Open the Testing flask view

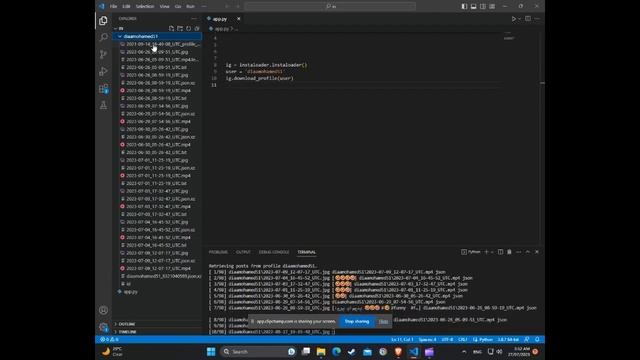point(103,105)
